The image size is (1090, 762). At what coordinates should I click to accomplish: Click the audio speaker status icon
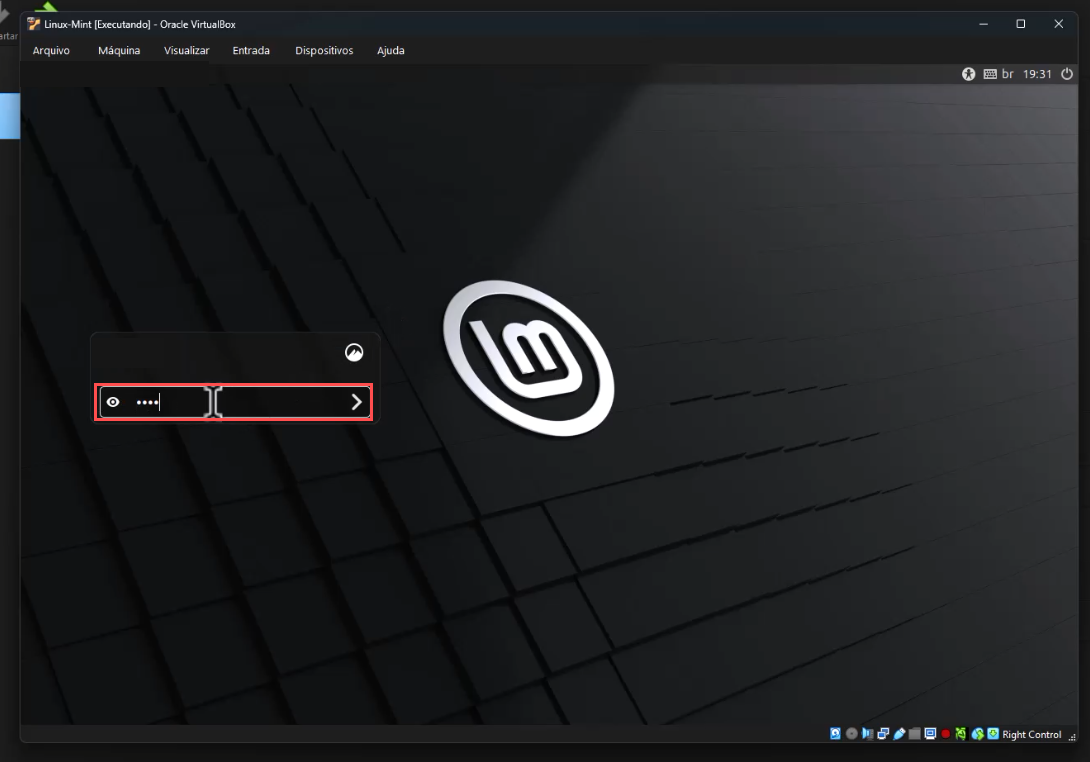point(868,733)
